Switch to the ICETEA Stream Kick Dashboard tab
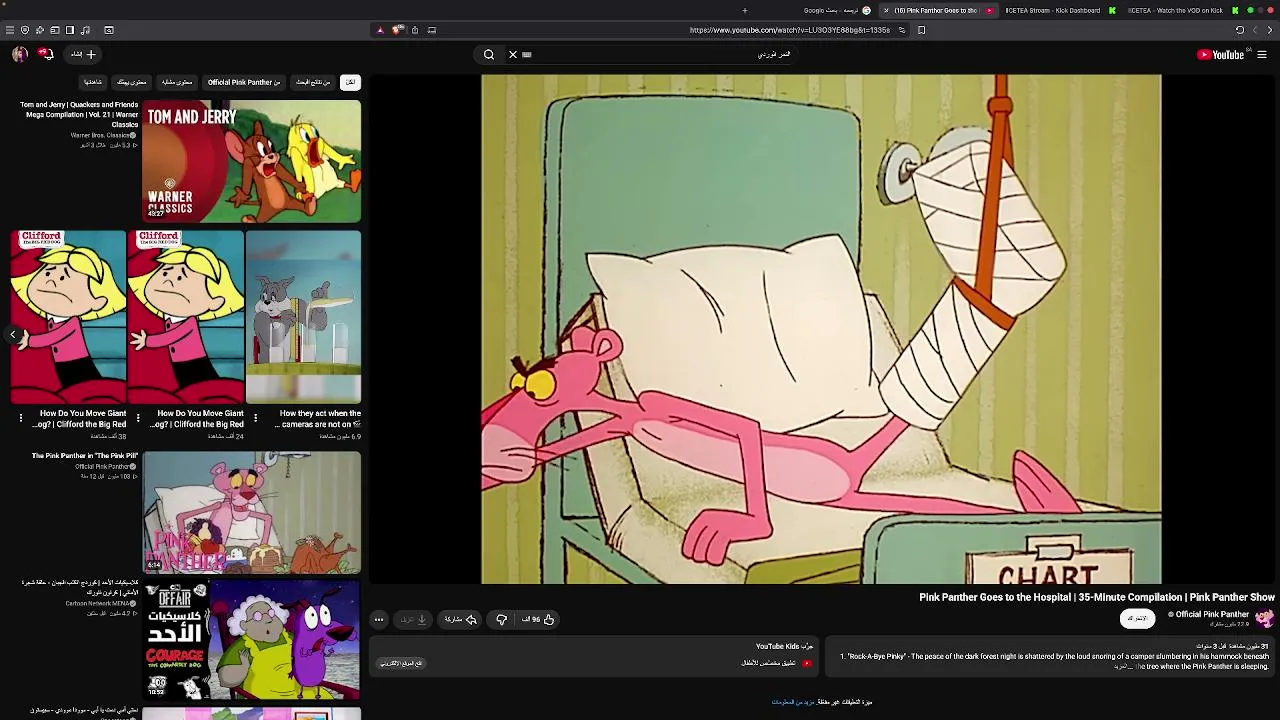Screen dimensions: 1280x720 click(1059, 10)
